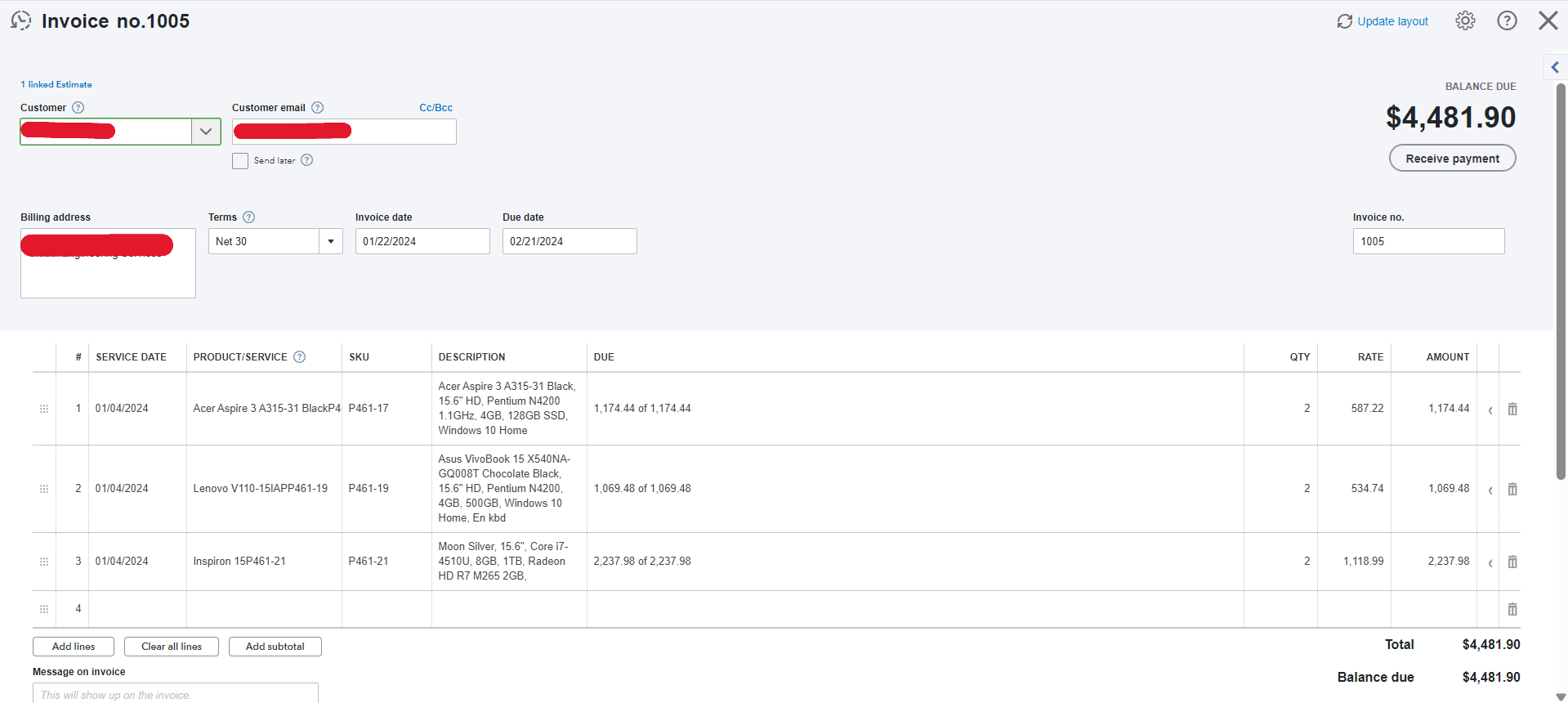Viewport: 1568px width, 703px height.
Task: Expand the Terms Net 30 dropdown
Action: click(x=331, y=242)
